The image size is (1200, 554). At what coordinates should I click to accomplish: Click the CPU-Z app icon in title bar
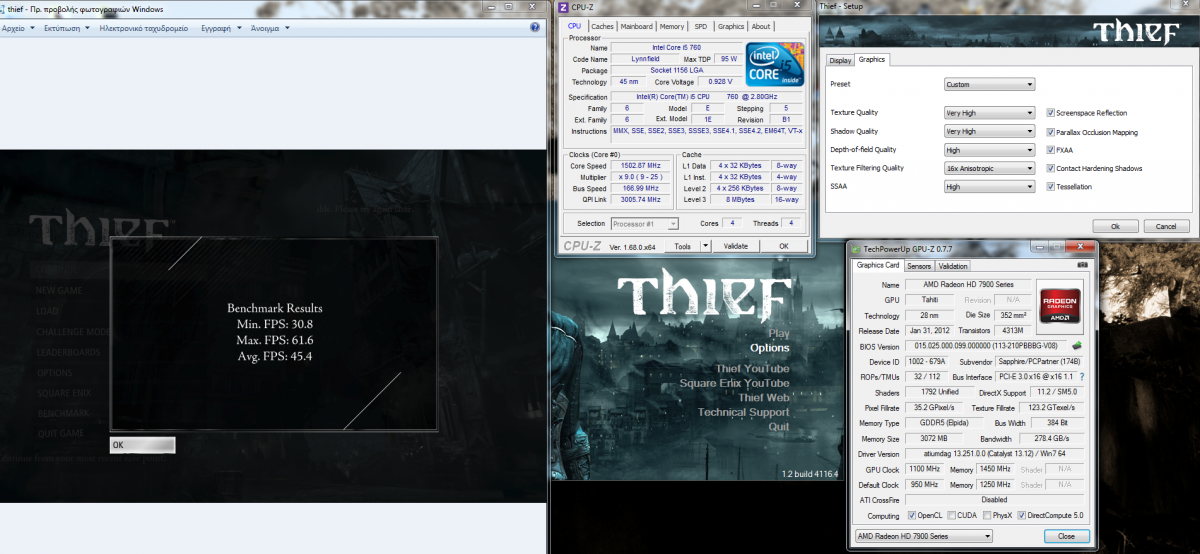tap(563, 8)
